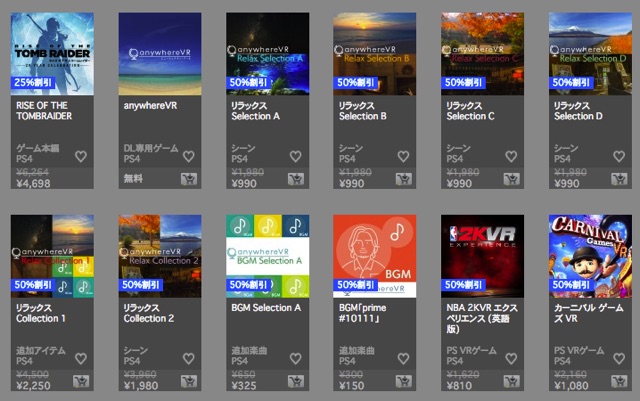This screenshot has width=640, height=401.
Task: Add リラックス Selection B to cart
Action: (403, 179)
